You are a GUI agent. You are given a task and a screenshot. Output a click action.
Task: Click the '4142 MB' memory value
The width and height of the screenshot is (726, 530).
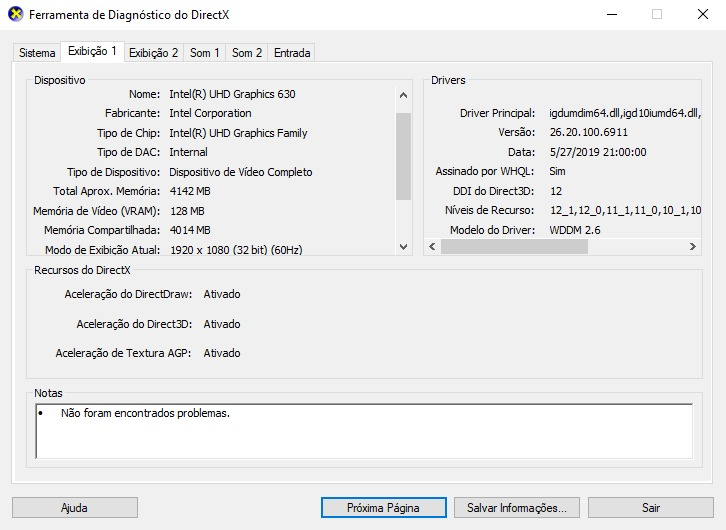click(190, 191)
